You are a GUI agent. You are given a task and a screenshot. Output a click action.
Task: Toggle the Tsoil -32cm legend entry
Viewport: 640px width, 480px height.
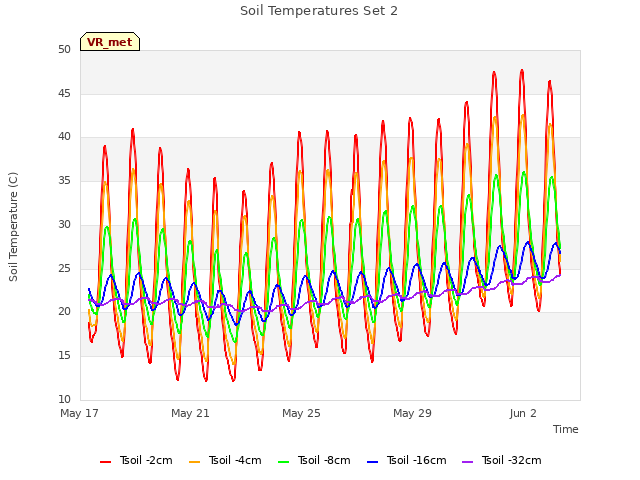pyautogui.click(x=502, y=460)
